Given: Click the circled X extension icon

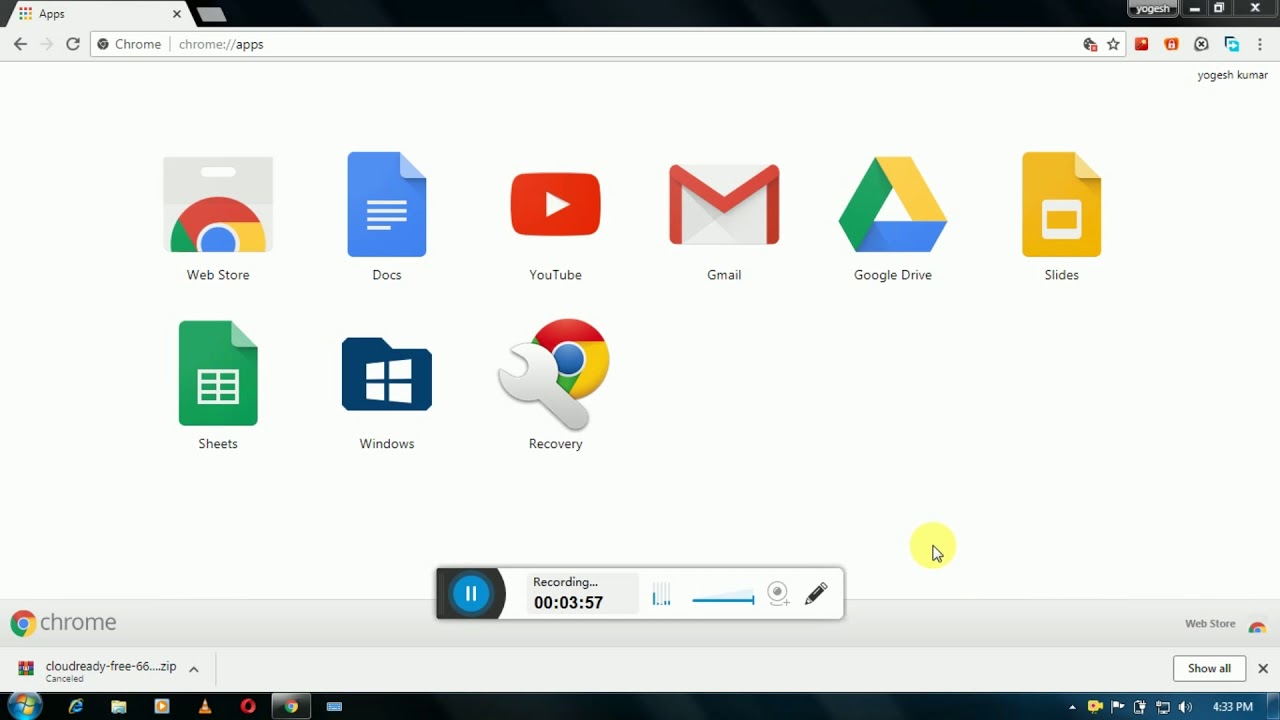Looking at the screenshot, I should click(x=1201, y=44).
